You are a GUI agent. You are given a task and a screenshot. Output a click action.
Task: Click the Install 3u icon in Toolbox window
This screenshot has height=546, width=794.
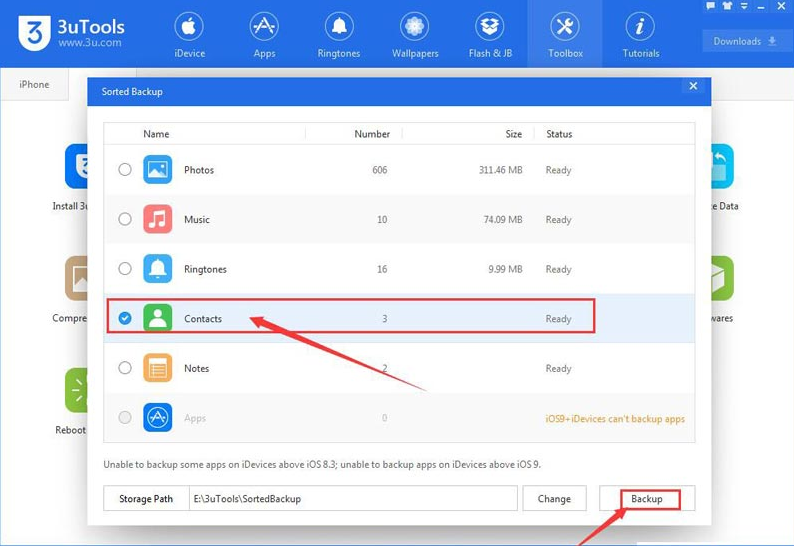[x=76, y=166]
